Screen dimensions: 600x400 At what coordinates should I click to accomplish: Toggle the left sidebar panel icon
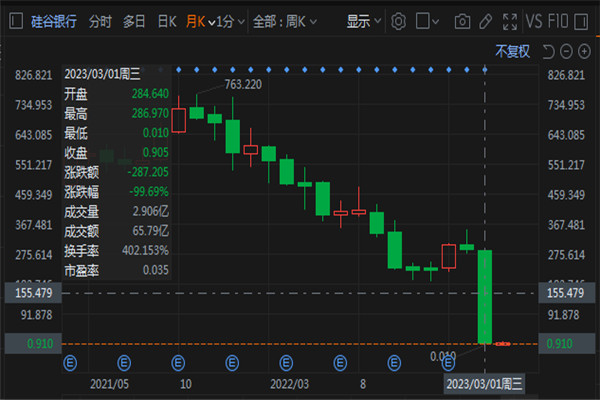[x=16, y=21]
